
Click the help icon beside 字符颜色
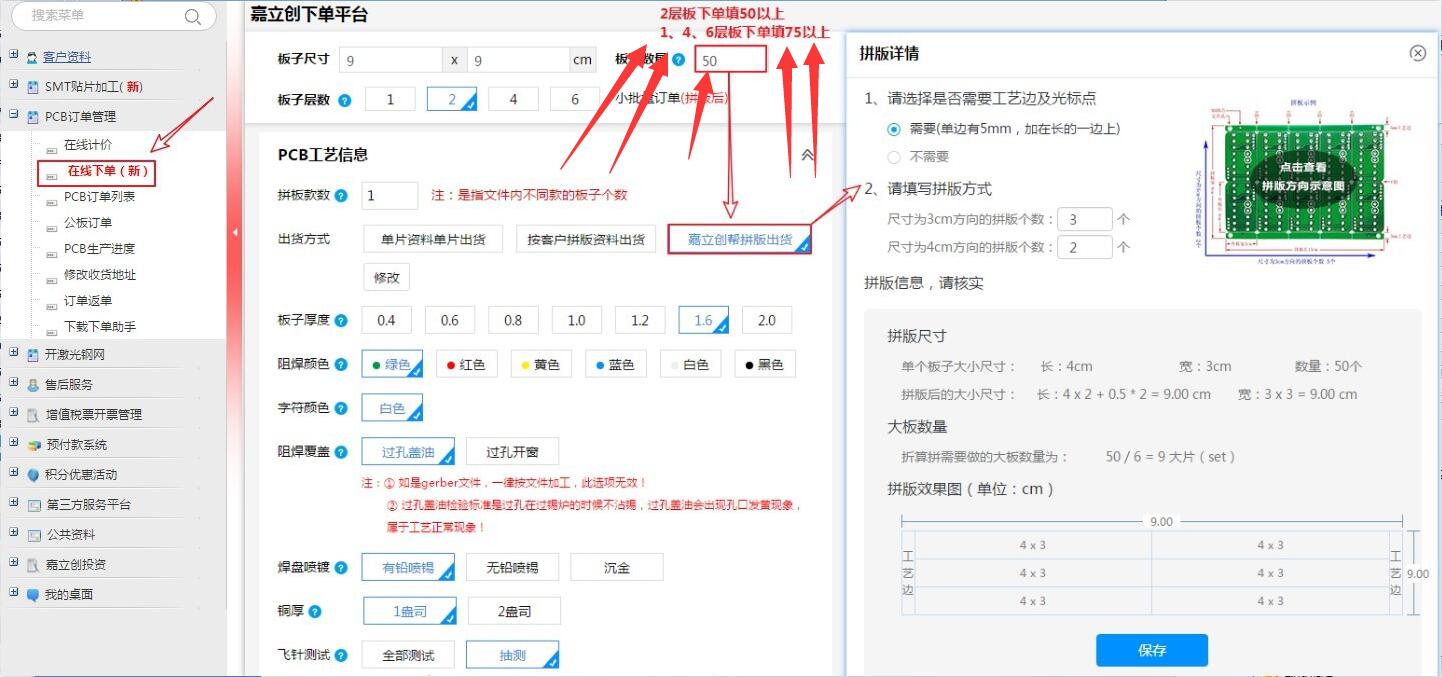click(x=341, y=409)
